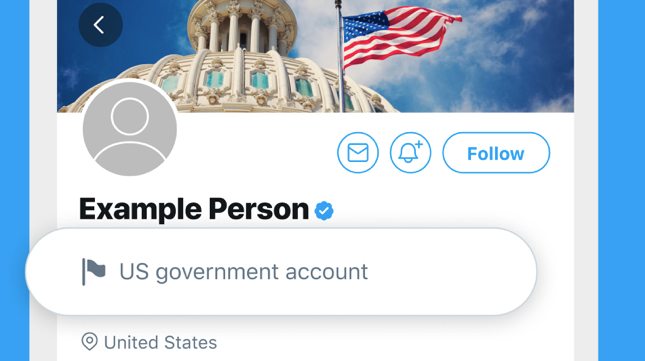Click the location pin icon
The image size is (645, 361).
[89, 342]
